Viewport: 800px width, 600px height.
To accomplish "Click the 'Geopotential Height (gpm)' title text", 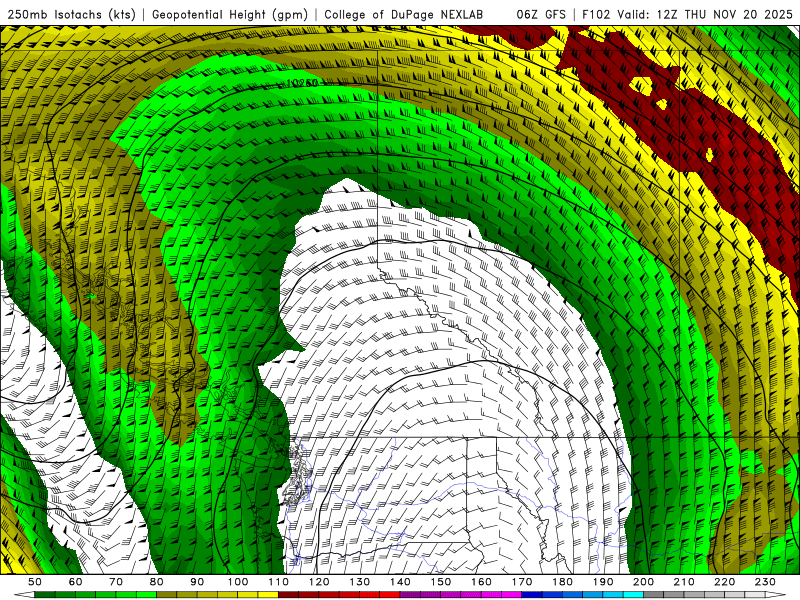I will [x=230, y=14].
